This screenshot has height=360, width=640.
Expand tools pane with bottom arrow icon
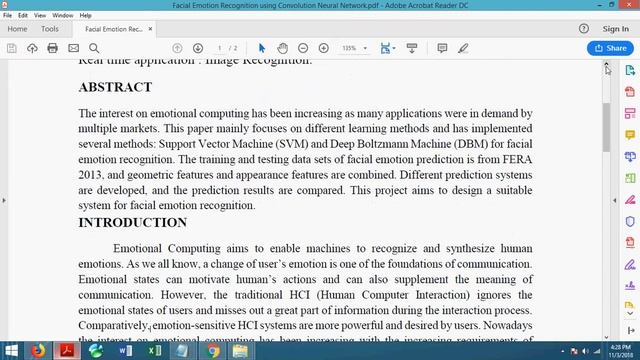(631, 330)
